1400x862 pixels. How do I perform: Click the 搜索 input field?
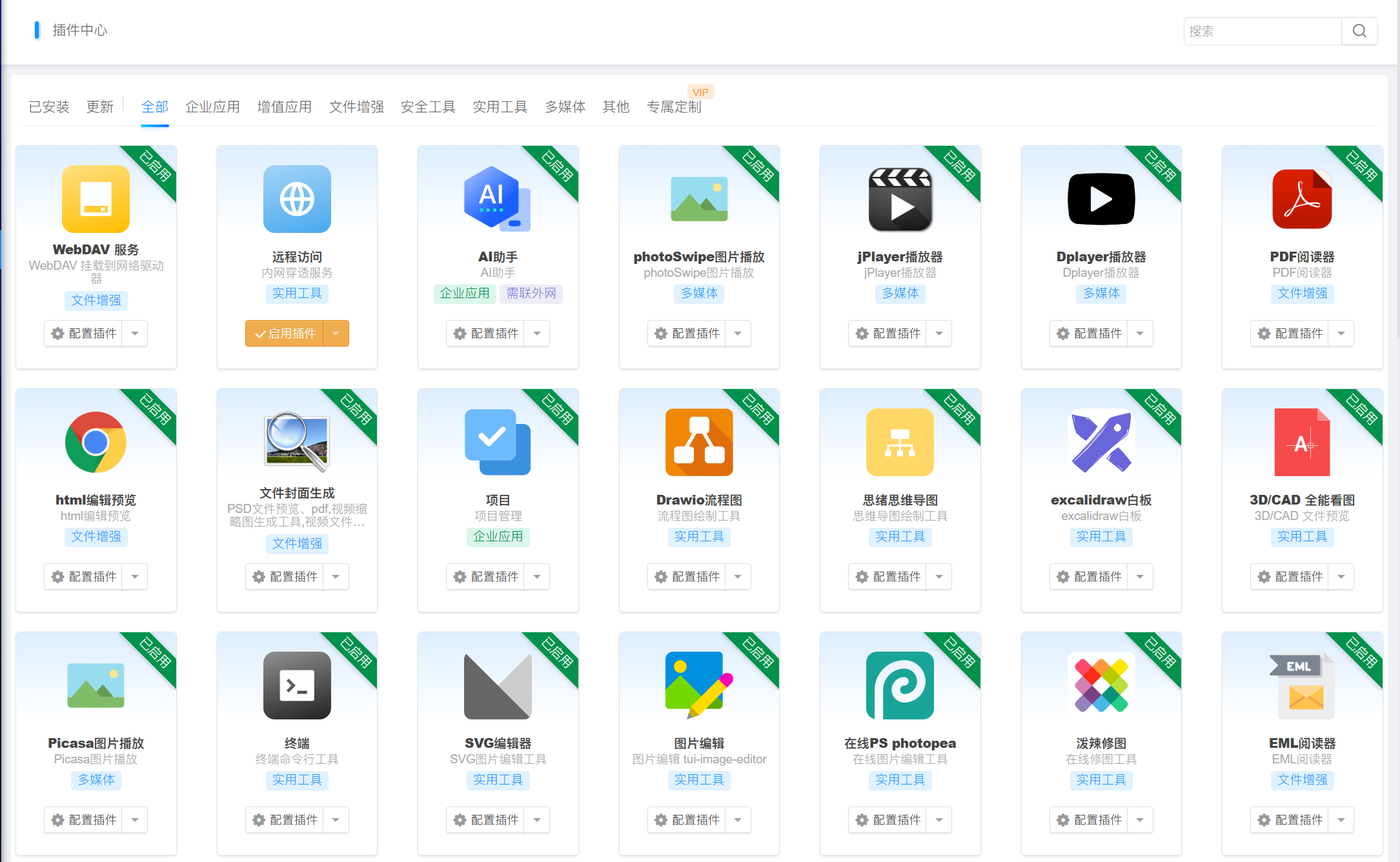pyautogui.click(x=1263, y=31)
